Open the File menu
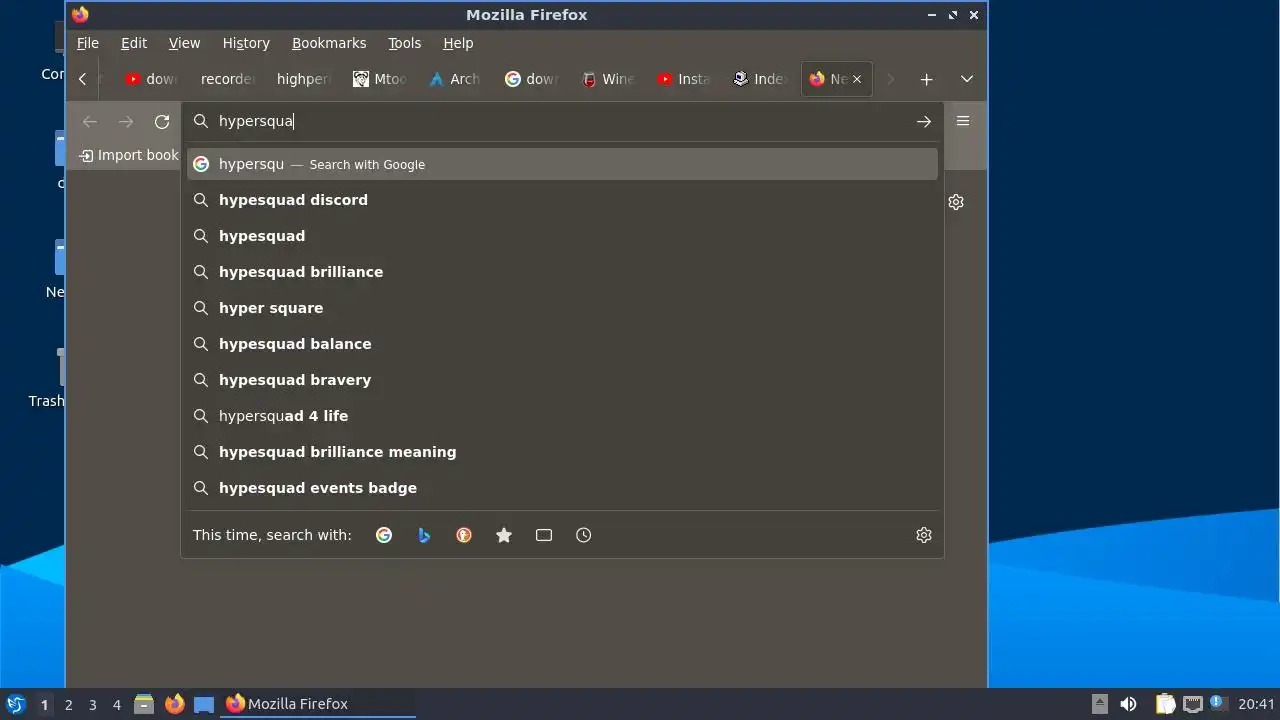The width and height of the screenshot is (1280, 720). (88, 43)
